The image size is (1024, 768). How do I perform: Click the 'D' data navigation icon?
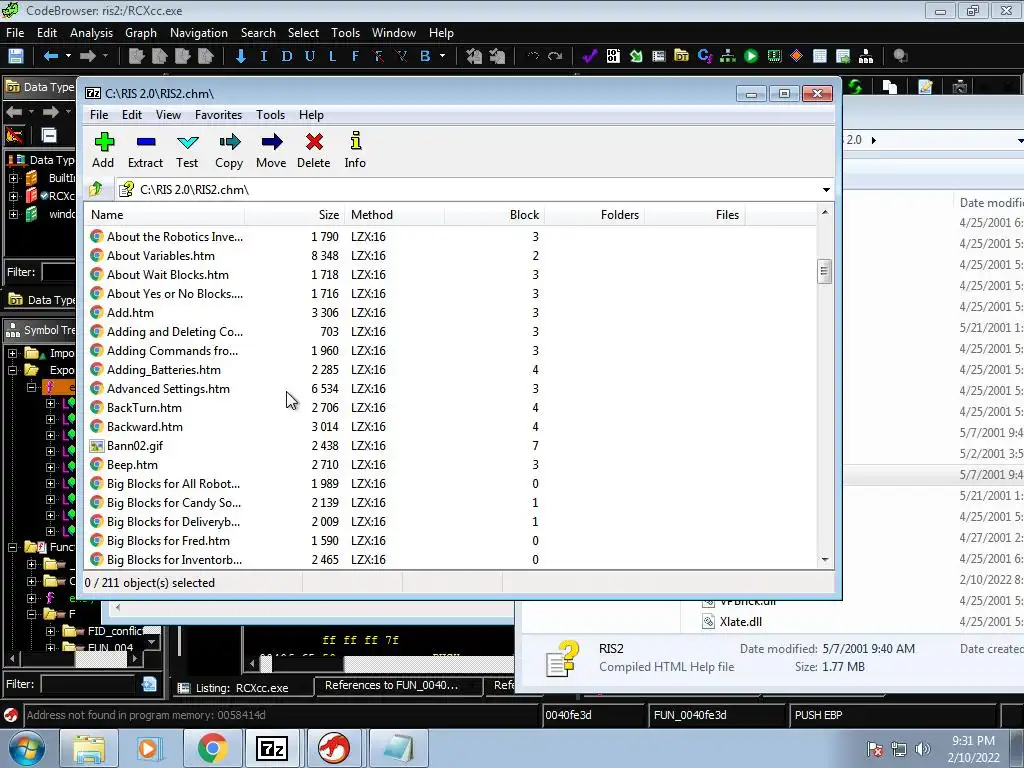(x=287, y=56)
